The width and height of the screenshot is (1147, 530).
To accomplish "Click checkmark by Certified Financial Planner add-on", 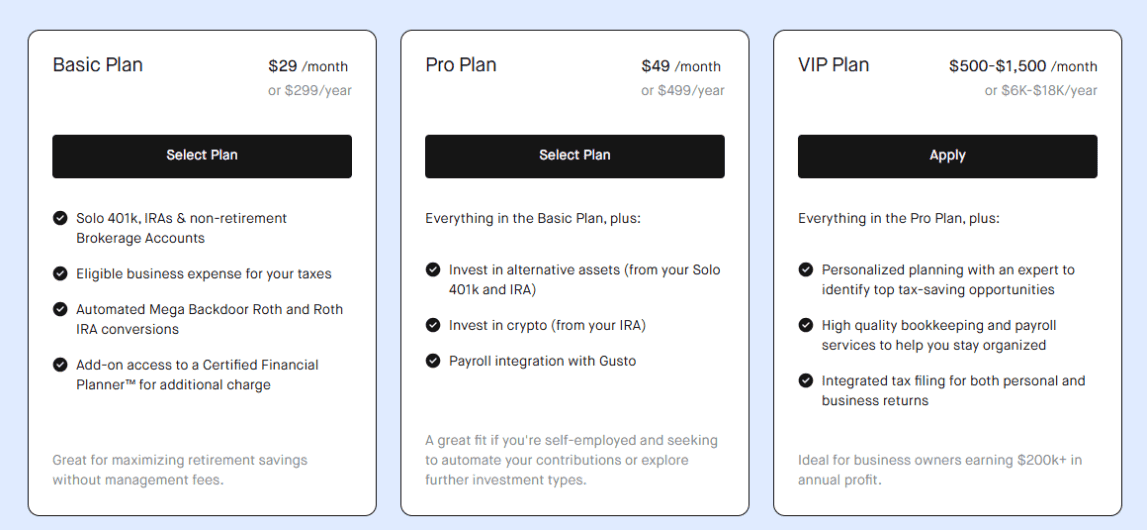I will [x=60, y=365].
